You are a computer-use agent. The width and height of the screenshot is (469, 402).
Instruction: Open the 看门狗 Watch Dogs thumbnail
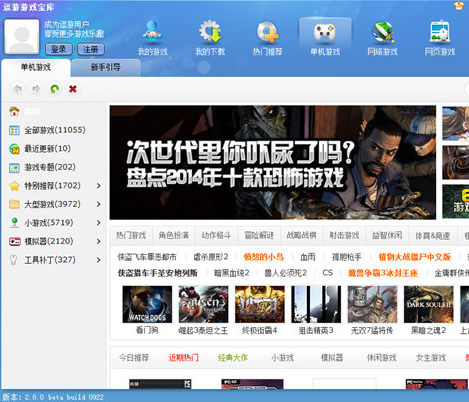point(147,304)
